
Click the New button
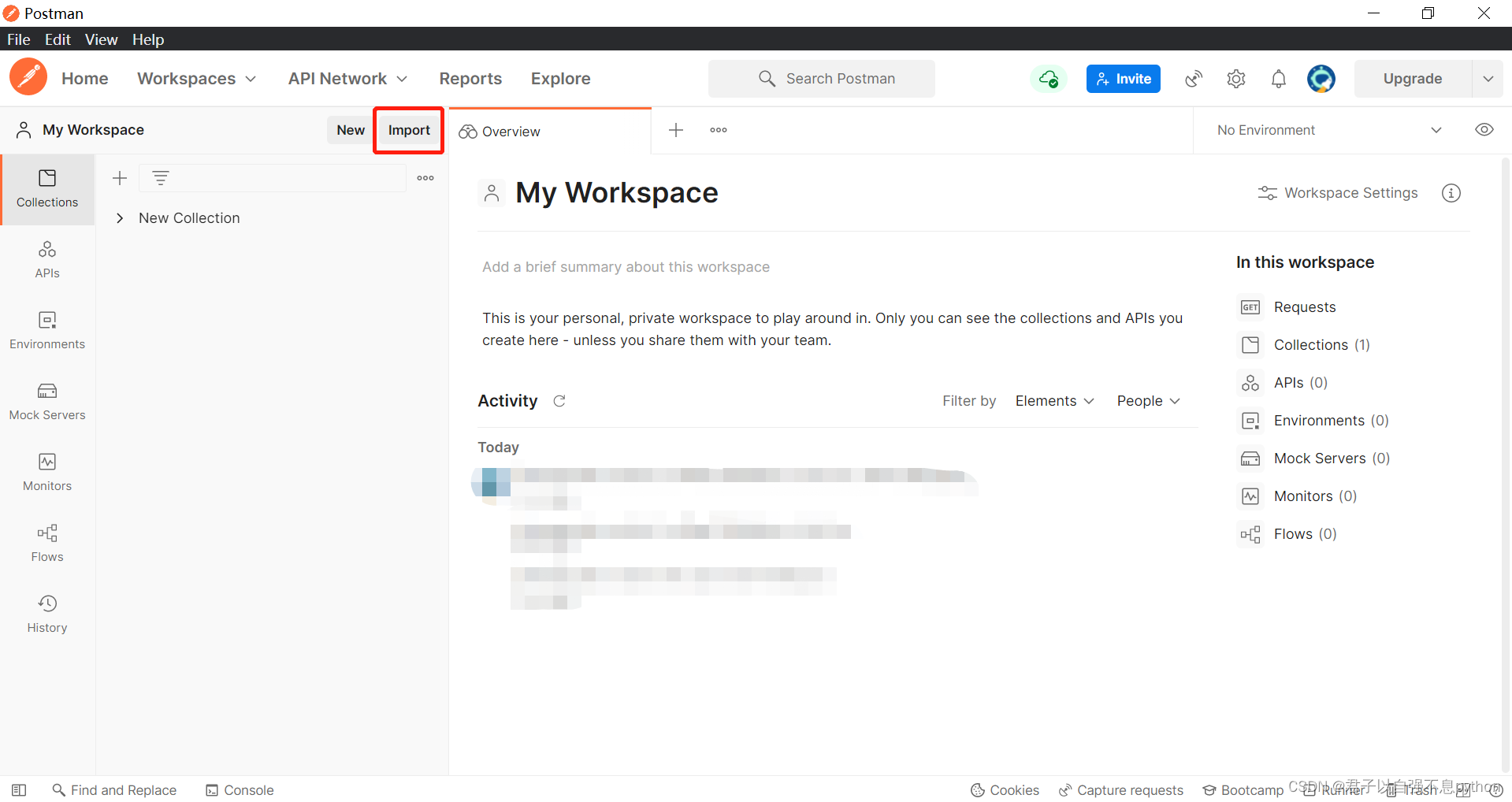[351, 130]
